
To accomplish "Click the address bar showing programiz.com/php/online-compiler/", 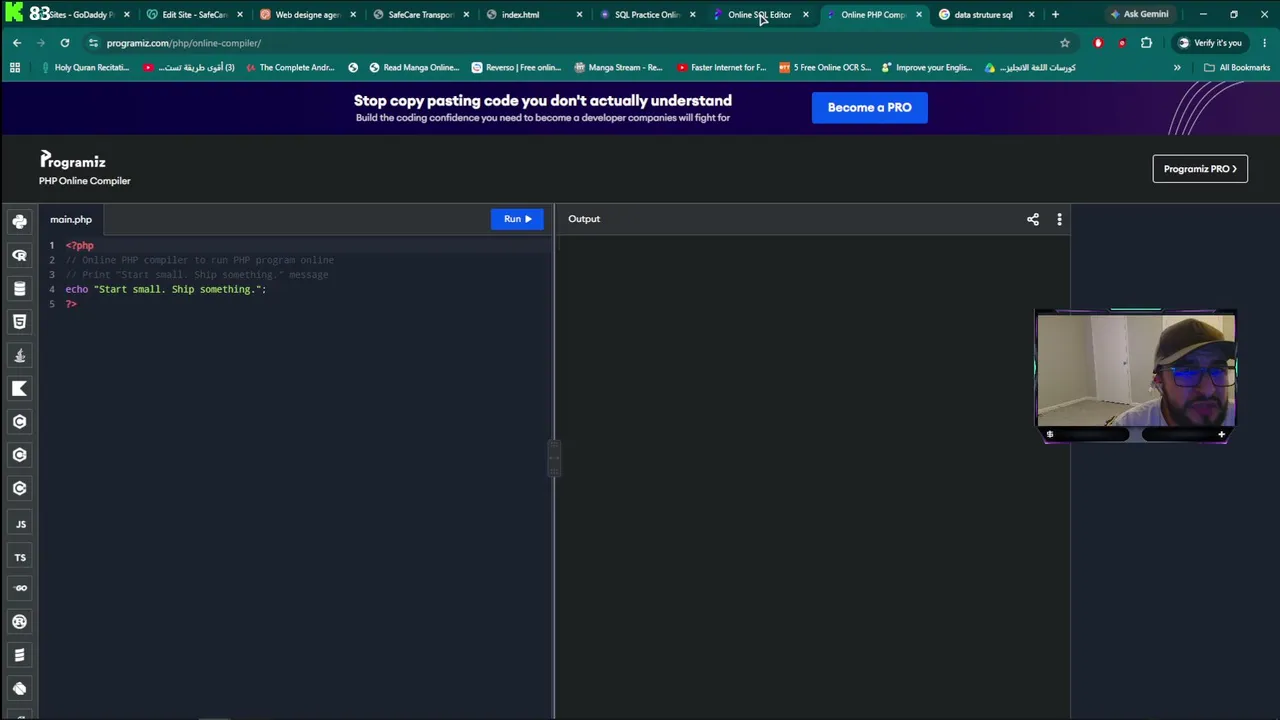I will click(570, 43).
